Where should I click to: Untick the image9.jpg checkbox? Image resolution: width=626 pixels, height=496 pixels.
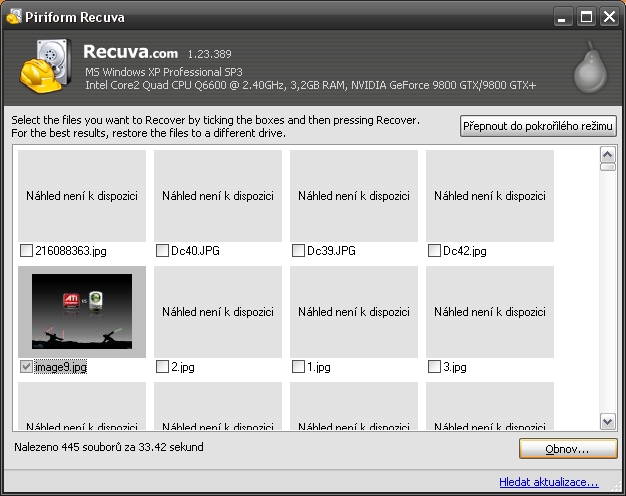pyautogui.click(x=26, y=367)
